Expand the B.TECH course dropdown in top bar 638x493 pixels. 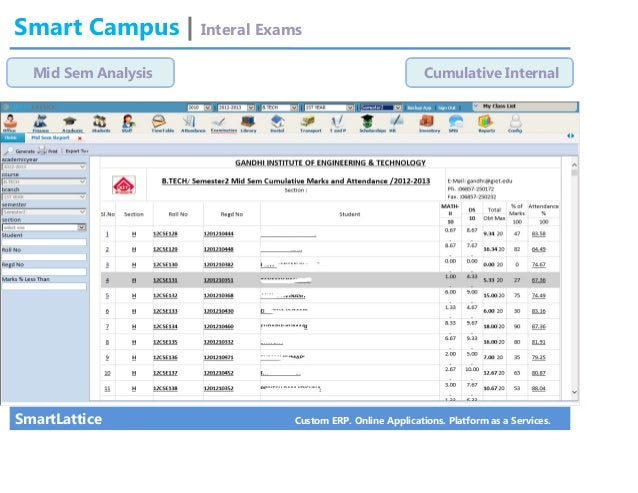point(294,107)
